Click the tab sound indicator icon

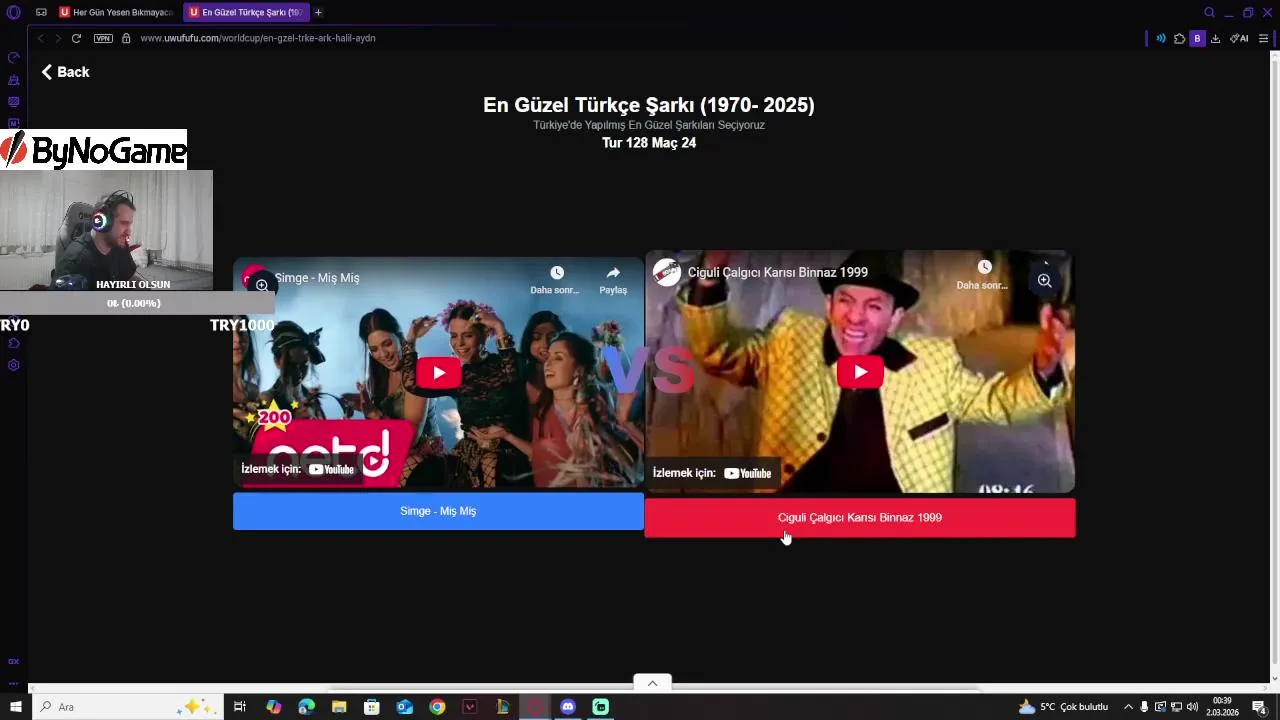(1161, 38)
